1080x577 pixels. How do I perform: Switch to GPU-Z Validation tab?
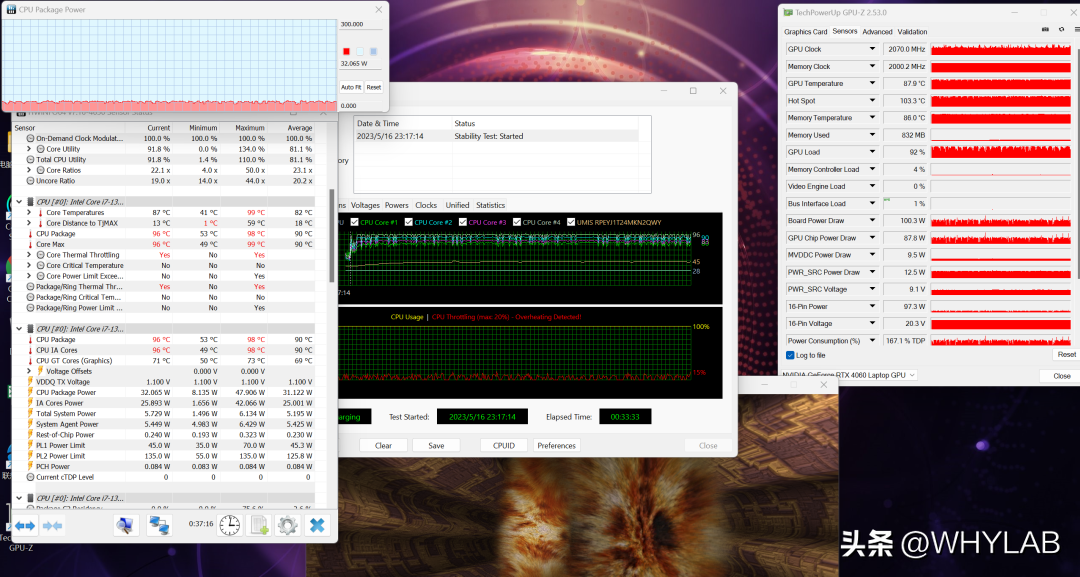coord(912,32)
